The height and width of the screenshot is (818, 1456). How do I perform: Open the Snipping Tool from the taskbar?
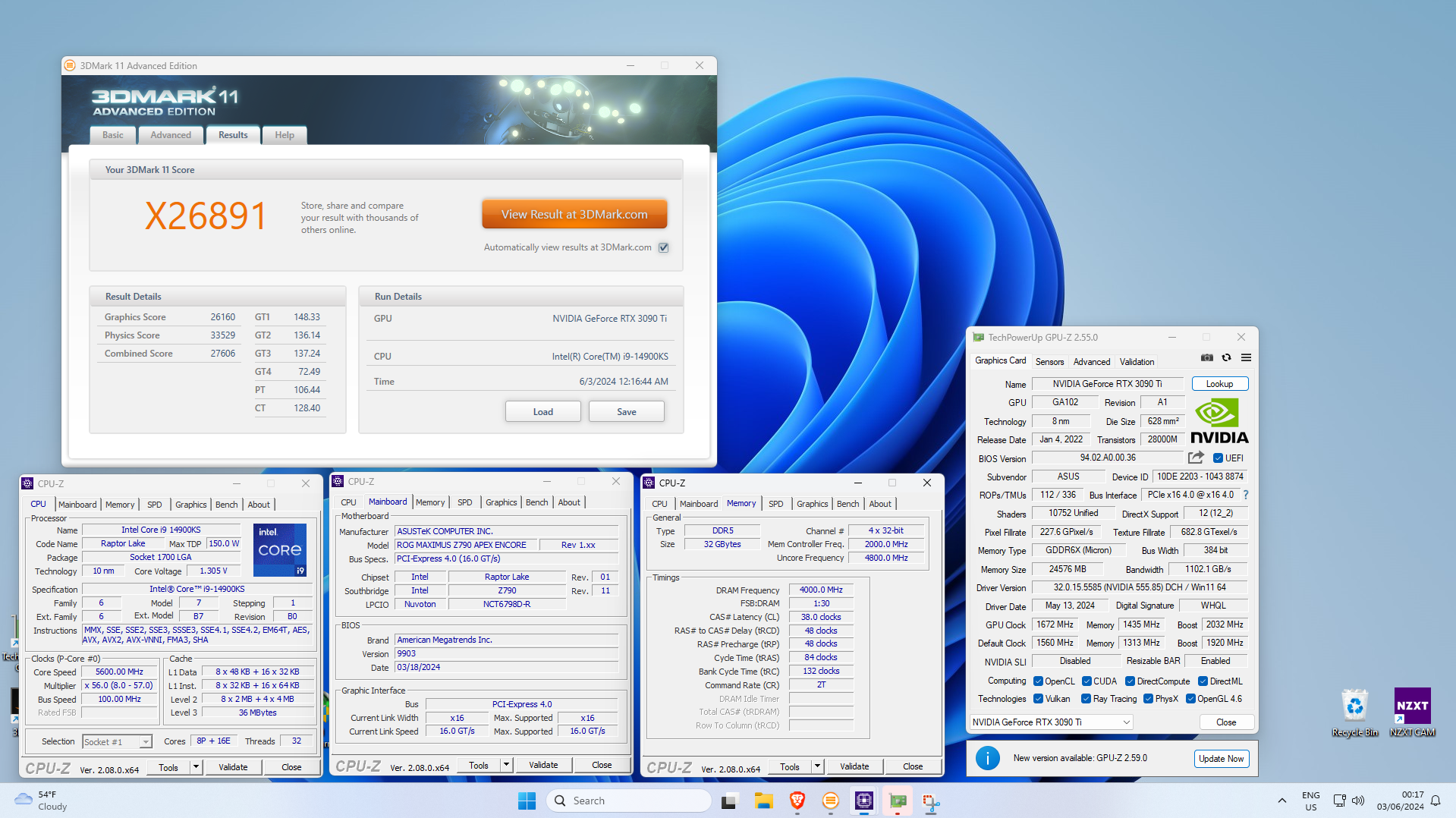tap(931, 801)
